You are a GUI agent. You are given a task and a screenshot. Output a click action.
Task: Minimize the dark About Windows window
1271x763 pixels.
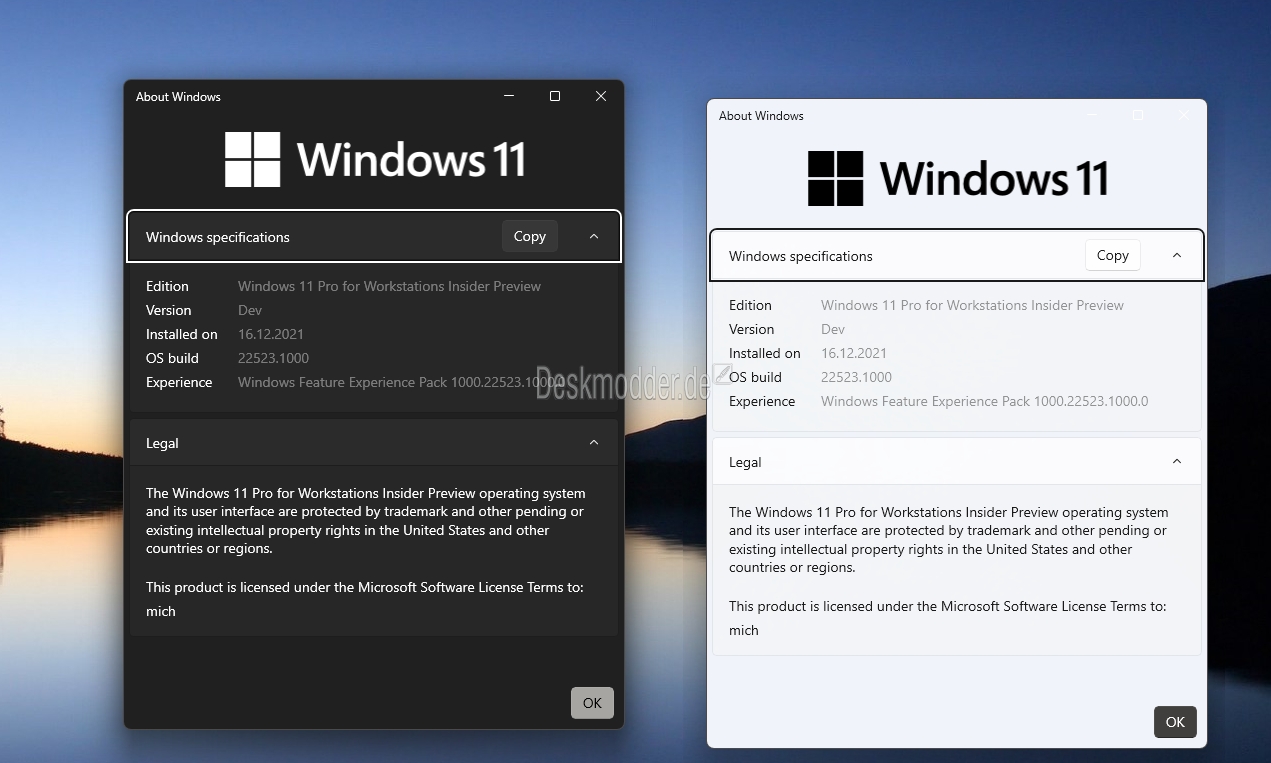tap(509, 96)
